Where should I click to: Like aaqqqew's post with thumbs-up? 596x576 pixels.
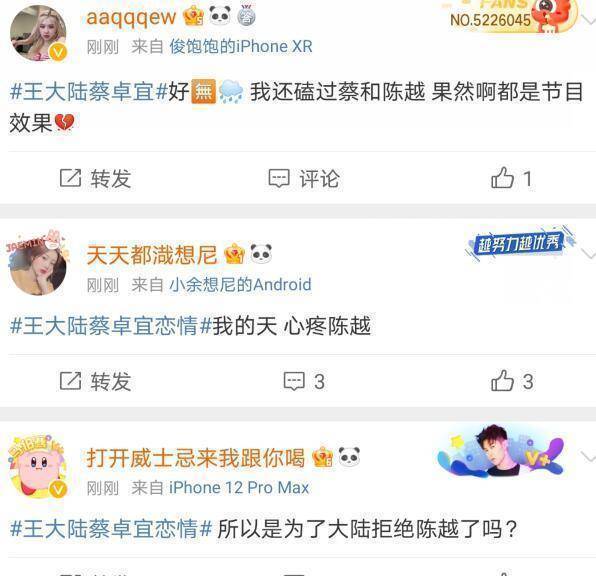point(502,178)
